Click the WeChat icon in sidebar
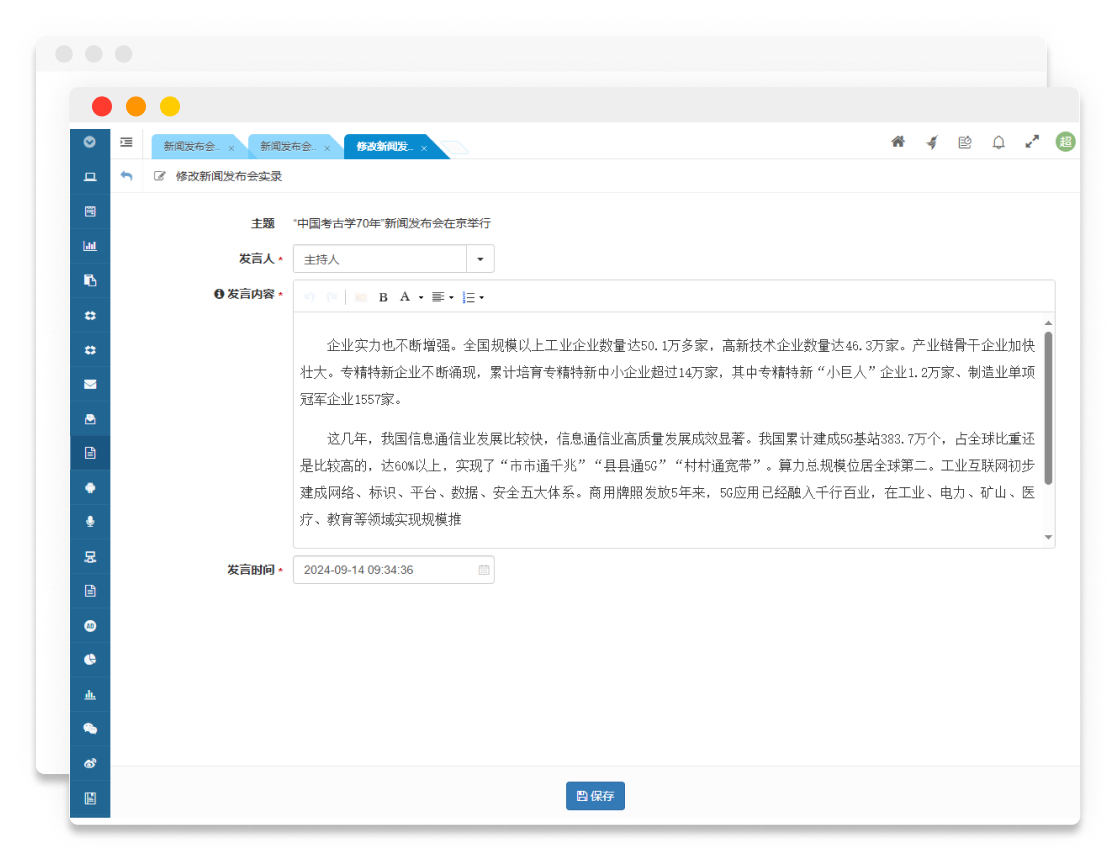 pos(90,729)
